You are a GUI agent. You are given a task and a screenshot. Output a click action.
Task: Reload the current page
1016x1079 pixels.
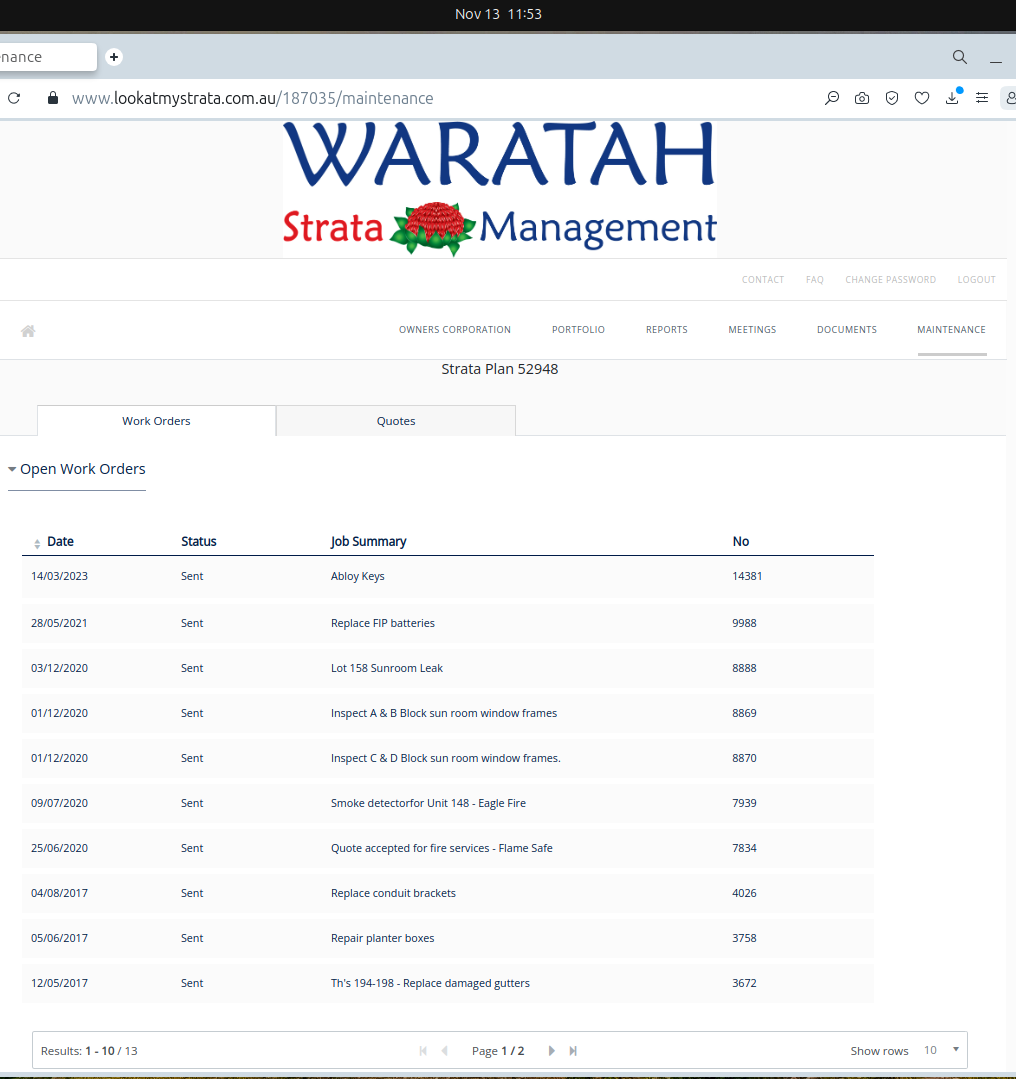pos(14,98)
